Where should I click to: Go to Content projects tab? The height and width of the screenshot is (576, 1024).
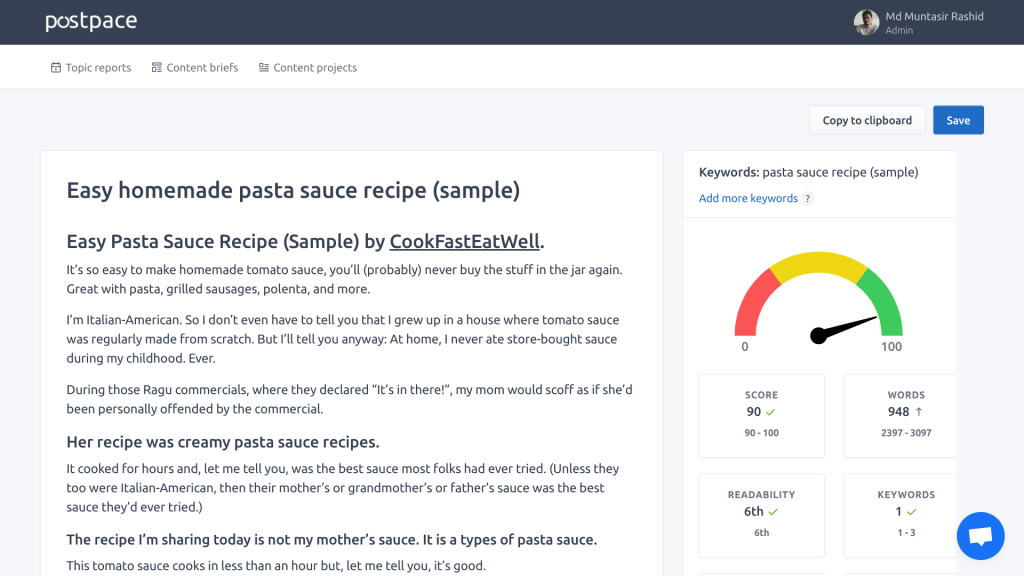(x=315, y=68)
